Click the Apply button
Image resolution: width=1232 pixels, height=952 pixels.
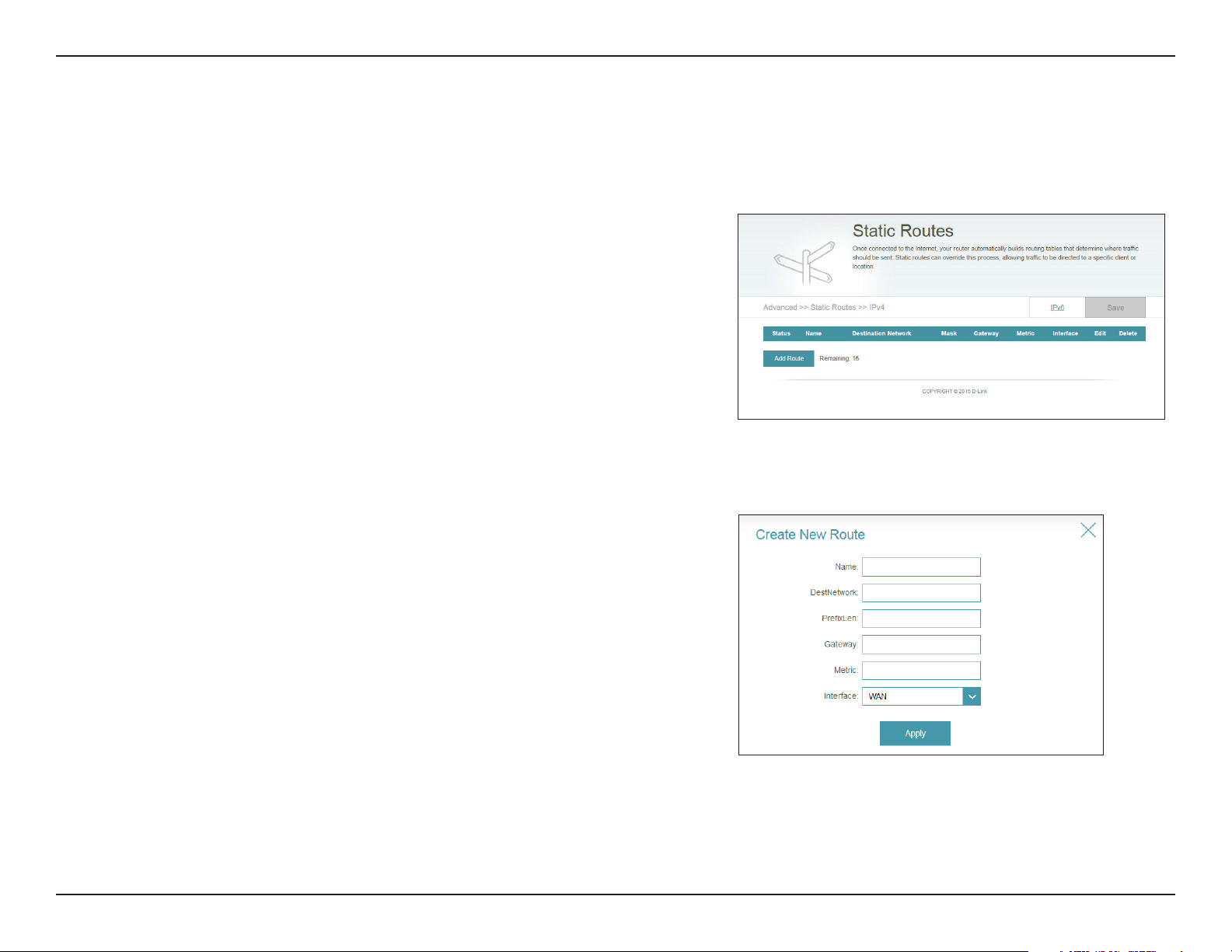915,734
